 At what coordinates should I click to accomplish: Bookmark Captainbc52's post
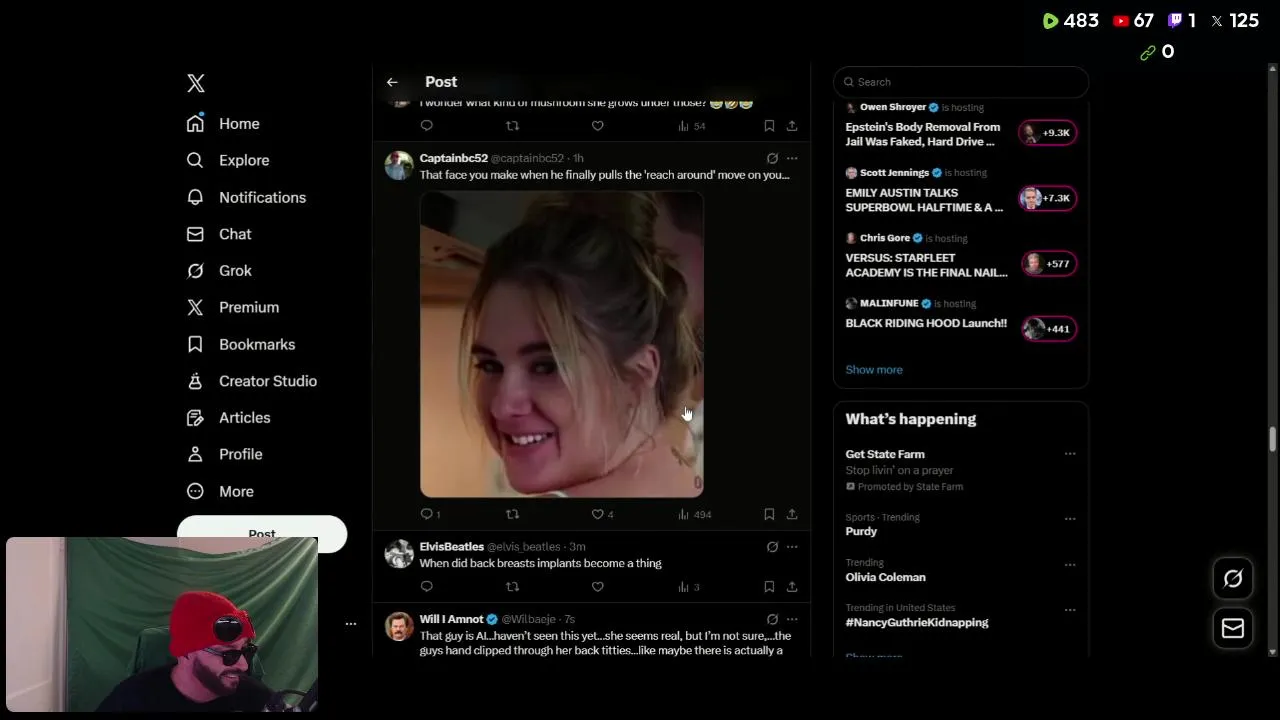point(769,514)
